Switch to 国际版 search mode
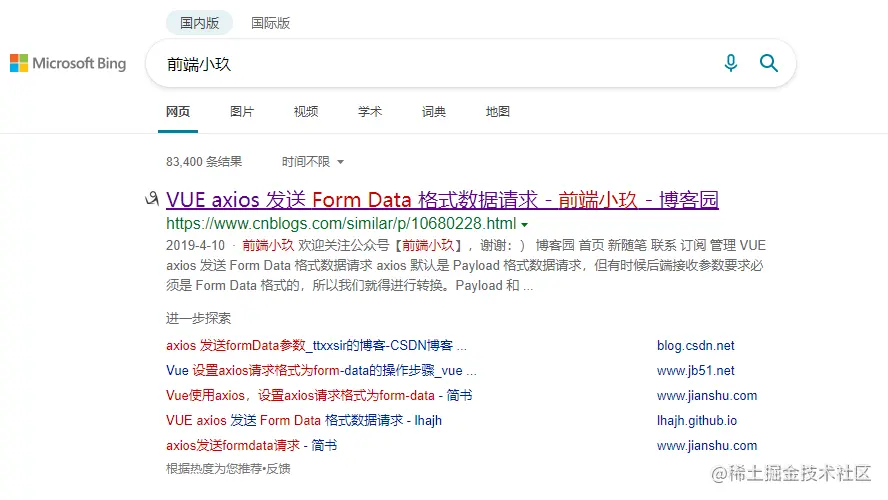 271,23
